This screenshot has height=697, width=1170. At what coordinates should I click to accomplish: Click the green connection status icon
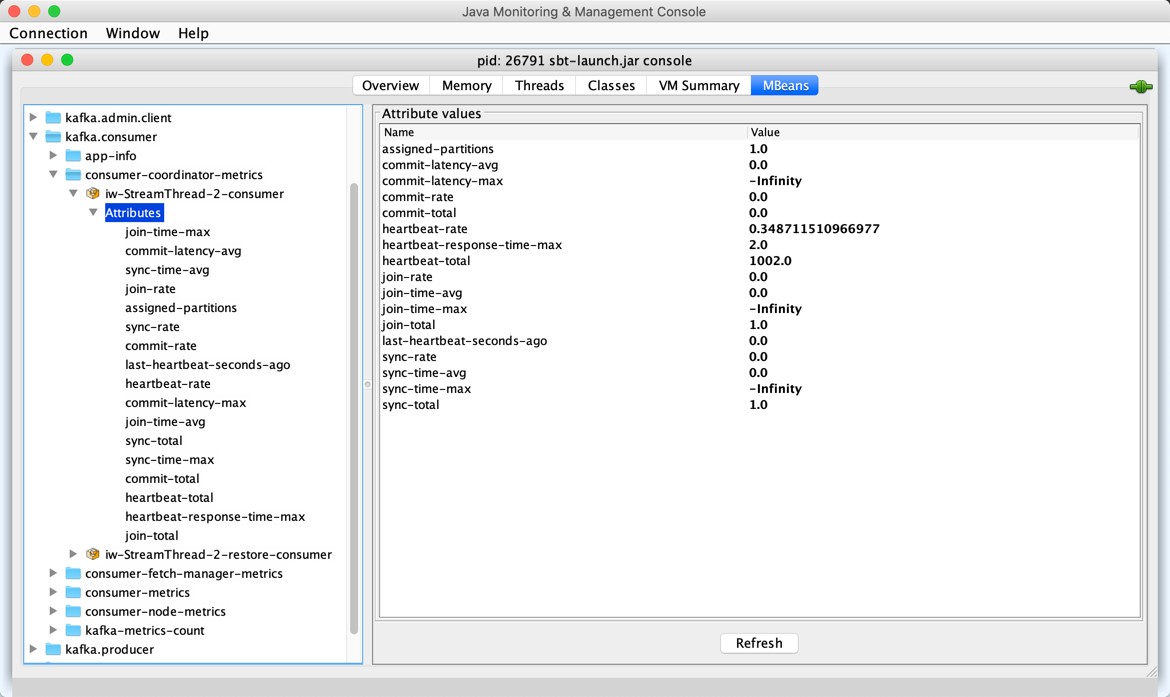(x=1140, y=87)
